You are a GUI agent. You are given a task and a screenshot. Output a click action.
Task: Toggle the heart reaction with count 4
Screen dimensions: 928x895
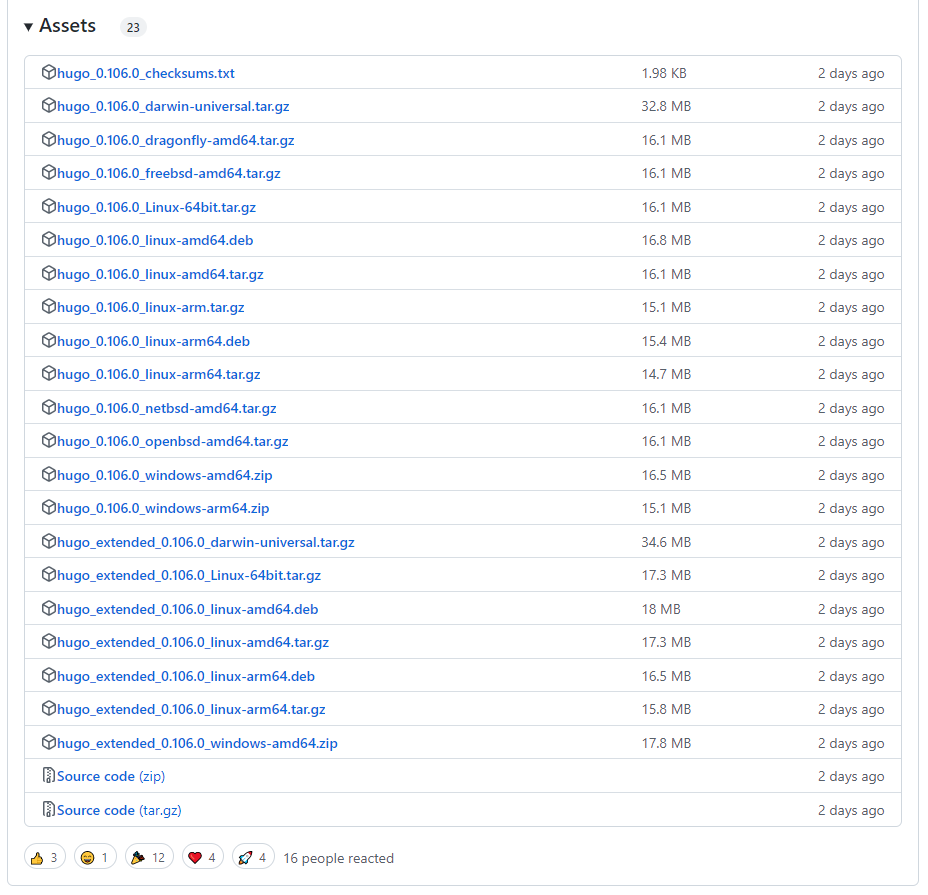point(202,857)
